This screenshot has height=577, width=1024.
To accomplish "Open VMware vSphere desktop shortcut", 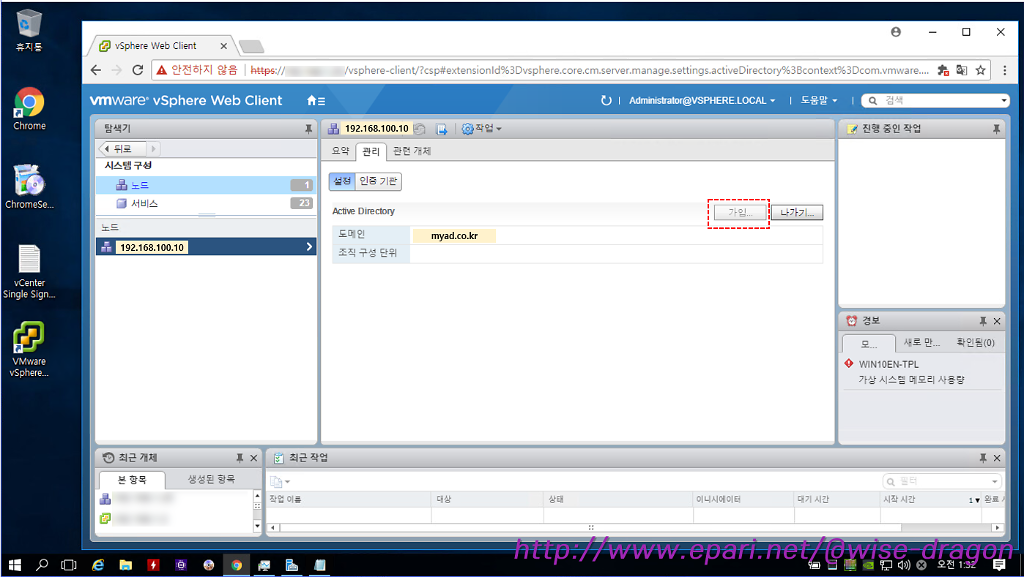I will tap(29, 349).
